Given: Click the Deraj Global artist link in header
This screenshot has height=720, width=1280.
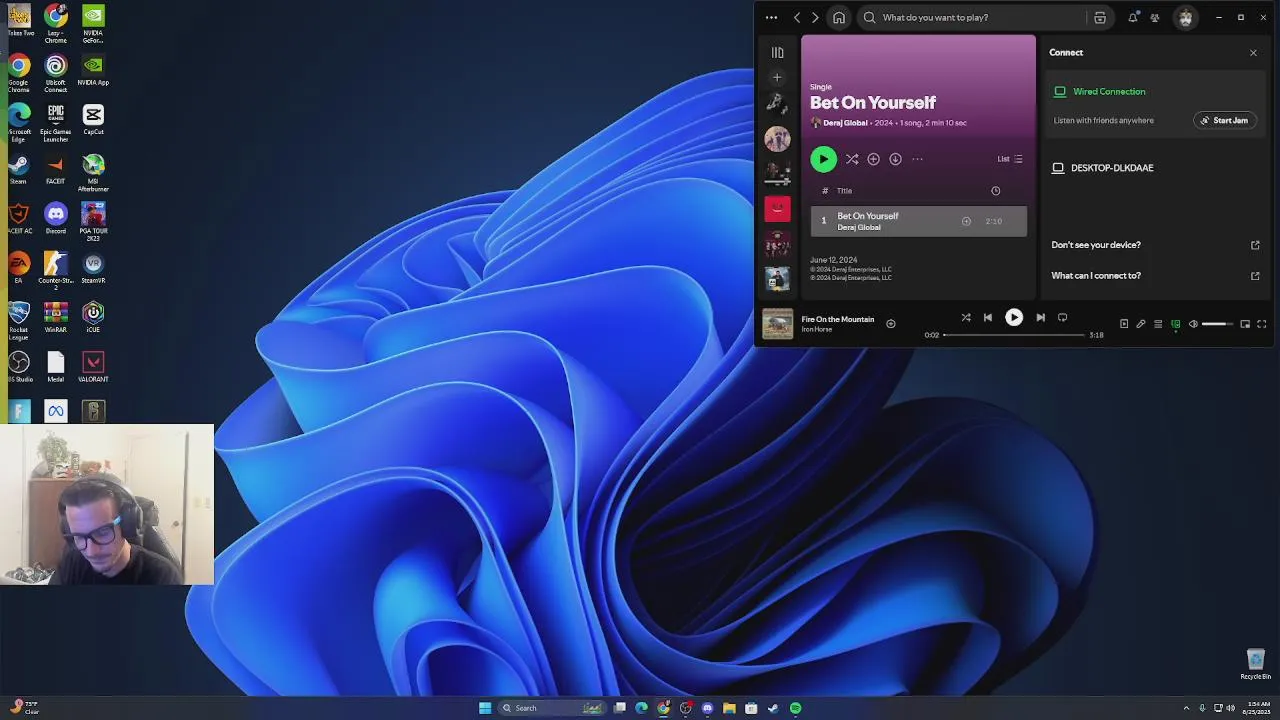Looking at the screenshot, I should pyautogui.click(x=845, y=123).
